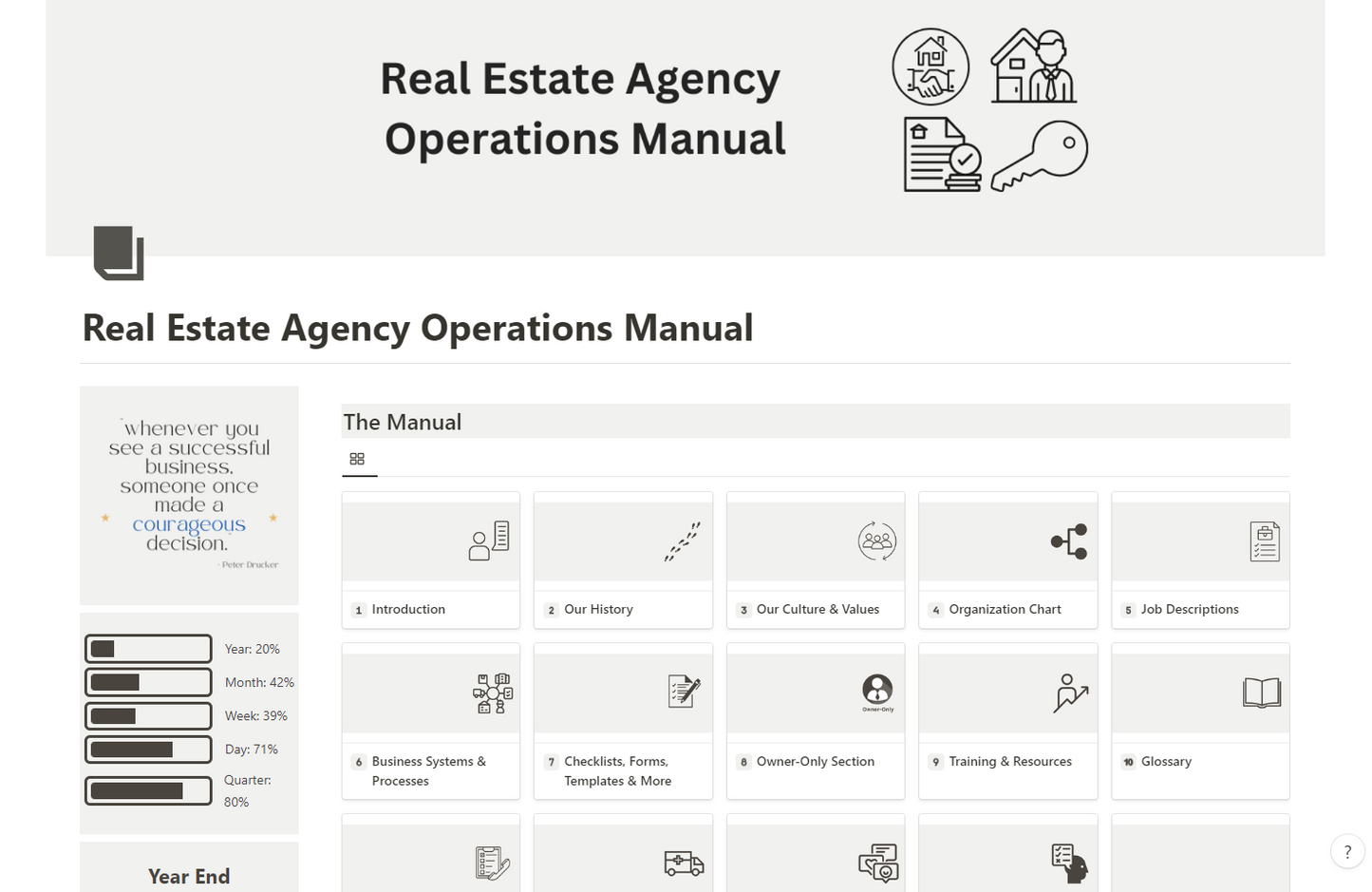Click The Manual section heading
Image resolution: width=1372 pixels, height=892 pixels.
403,422
